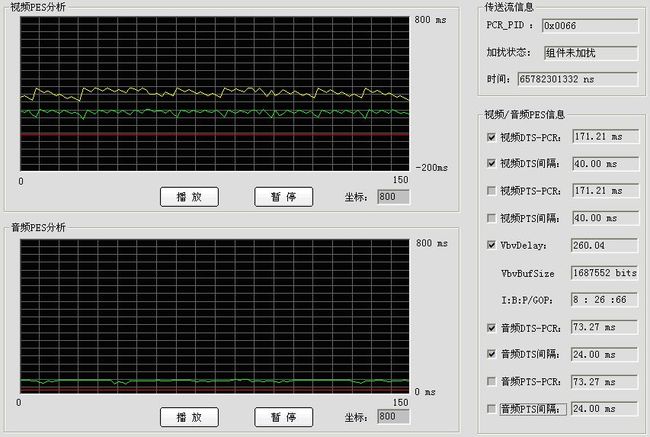Uncheck the 音频DTS-PCR checkbox
650x437 pixels.
(x=491, y=328)
